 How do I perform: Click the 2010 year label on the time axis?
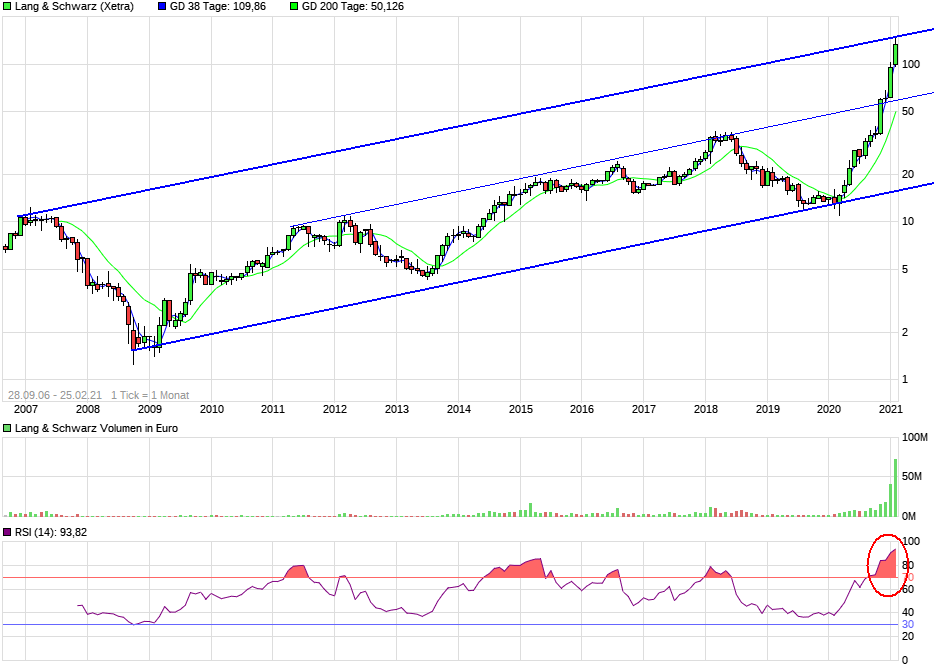211,409
